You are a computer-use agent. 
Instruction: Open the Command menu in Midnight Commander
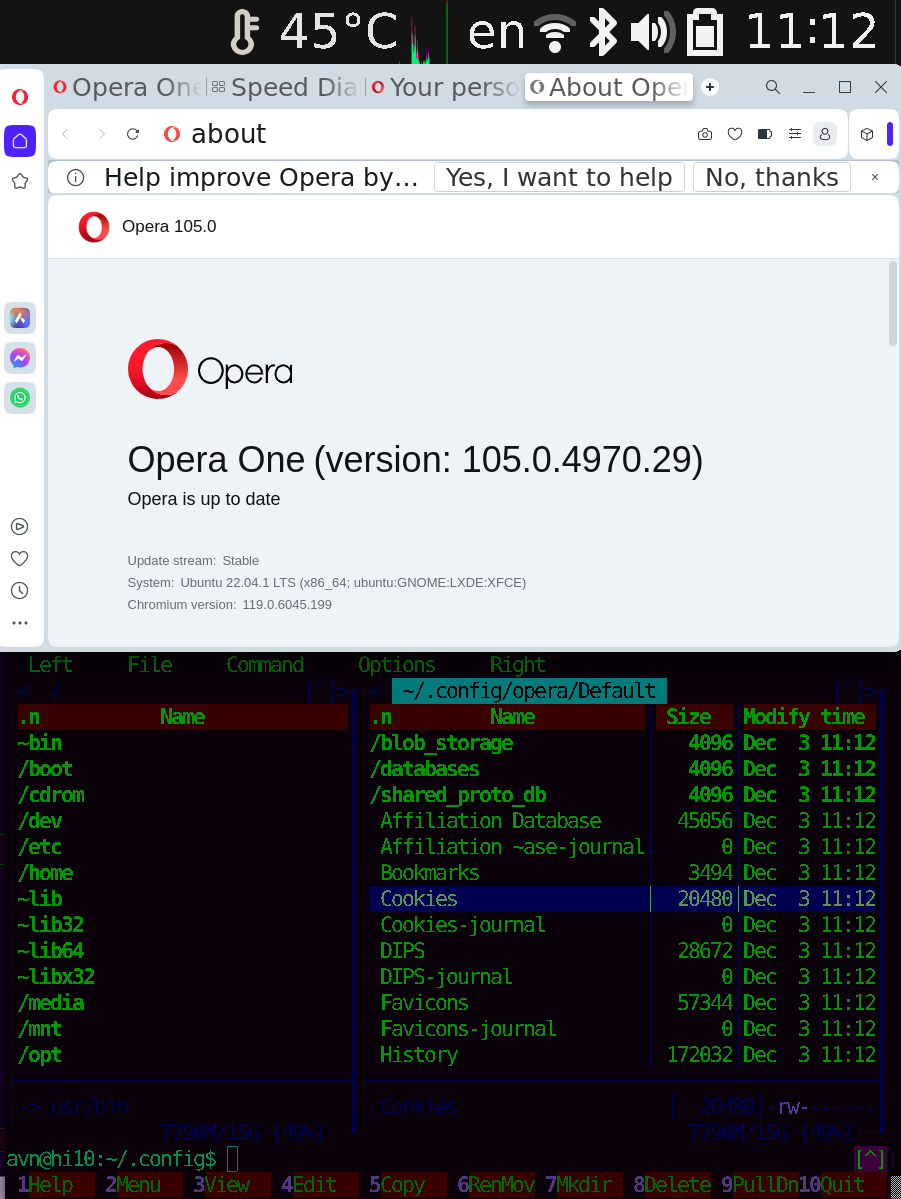265,664
